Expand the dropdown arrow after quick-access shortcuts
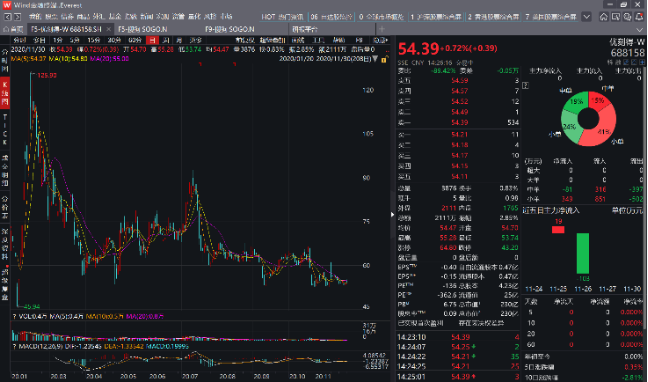Image resolution: width=648 pixels, height=382 pixels. pos(586,17)
